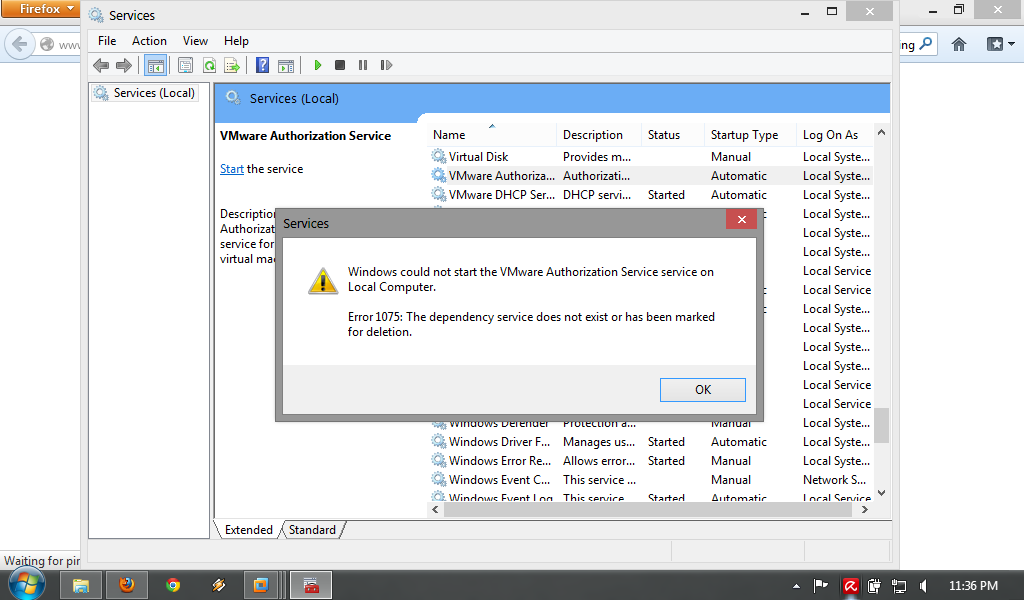This screenshot has width=1024, height=600.
Task: Click the Start the service link
Action: click(231, 169)
